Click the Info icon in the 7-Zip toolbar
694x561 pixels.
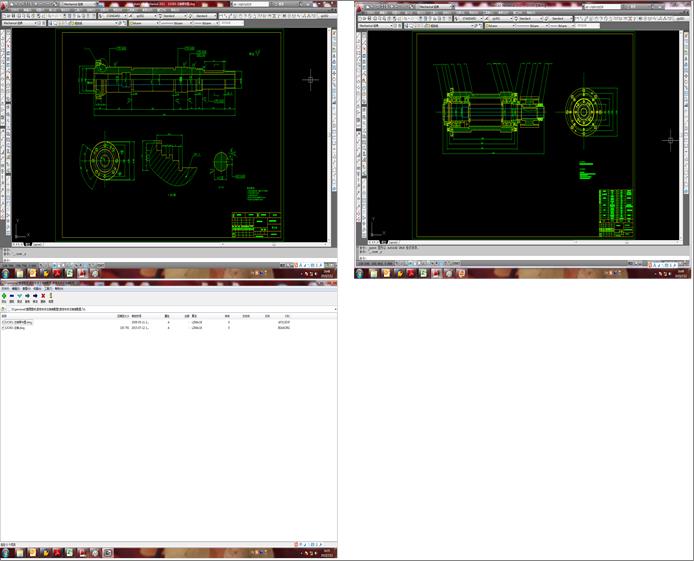[51, 296]
